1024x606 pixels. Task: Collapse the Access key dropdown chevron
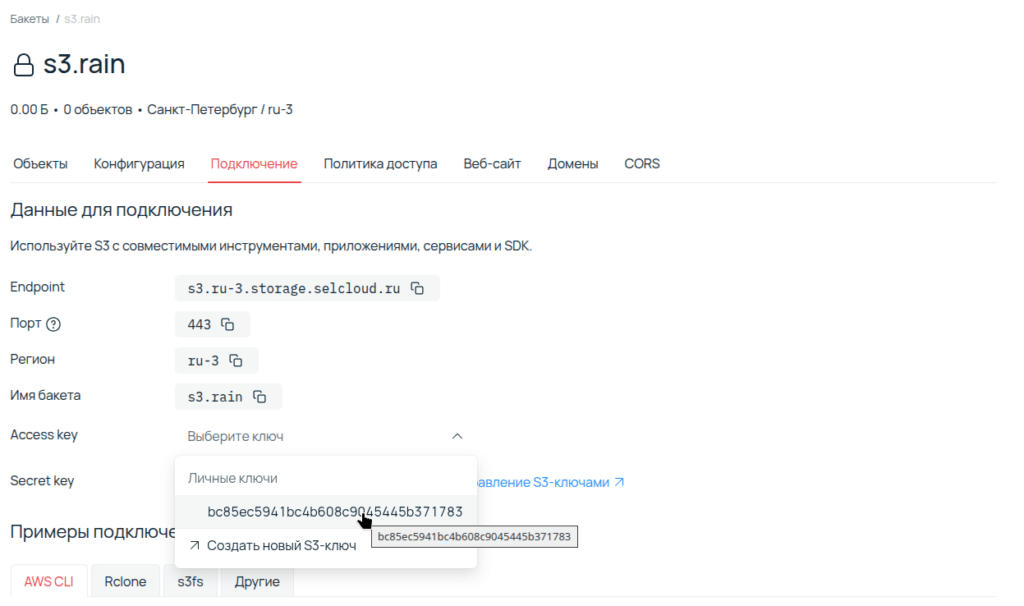tap(457, 436)
